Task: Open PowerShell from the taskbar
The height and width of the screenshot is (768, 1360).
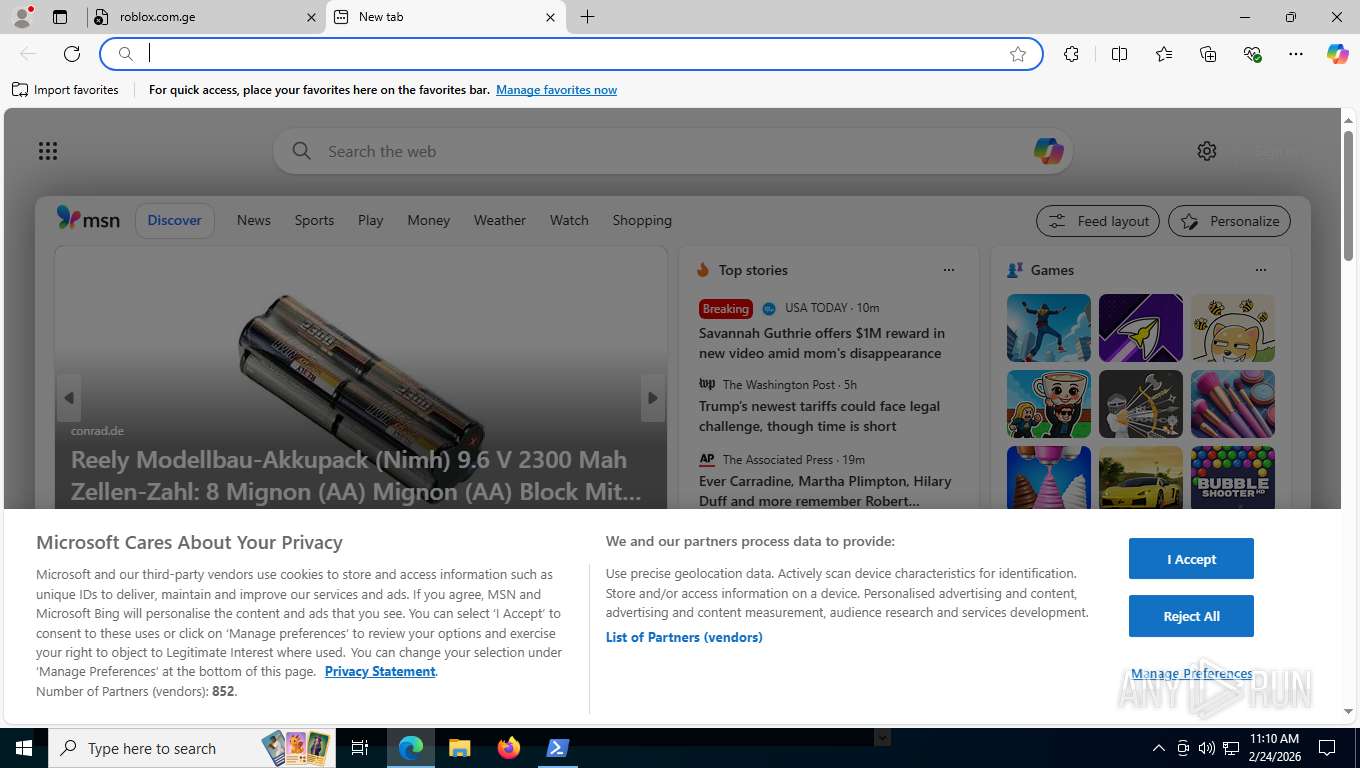Action: (557, 748)
